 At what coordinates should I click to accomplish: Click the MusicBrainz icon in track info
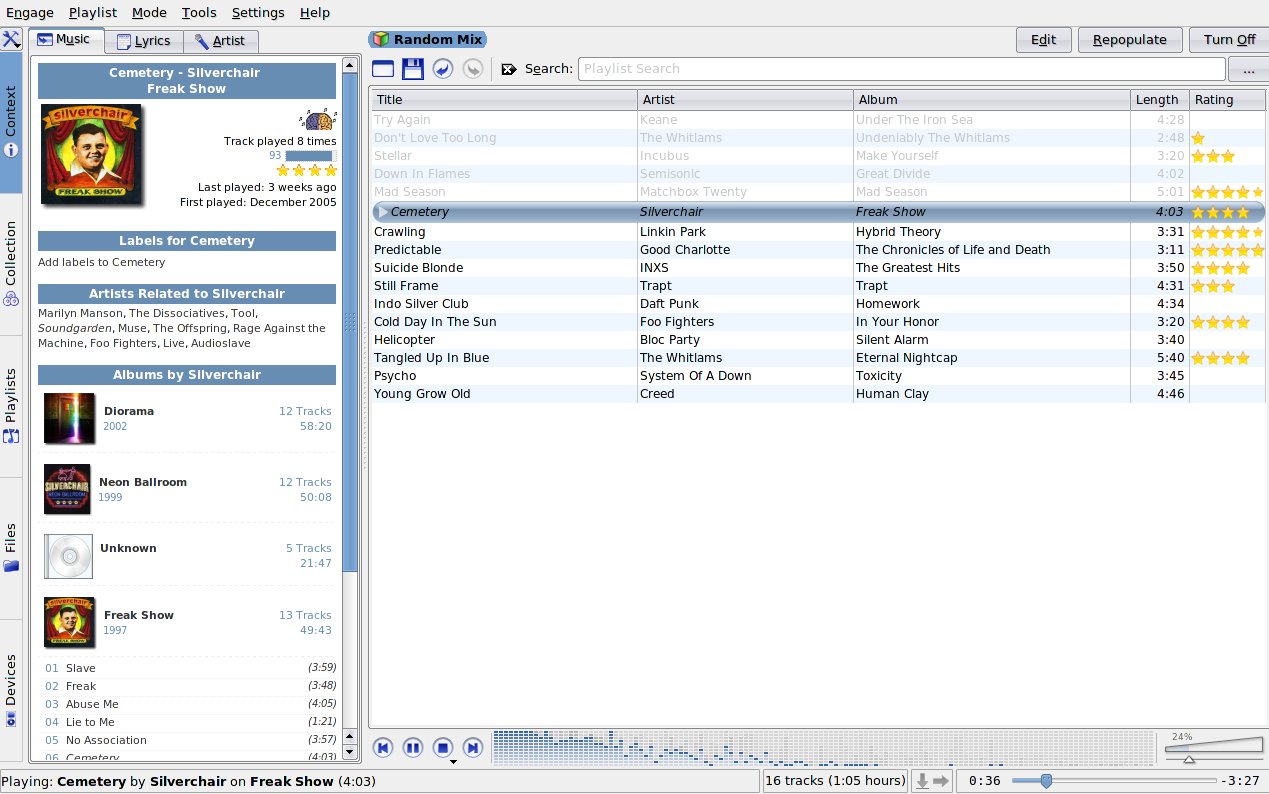[x=320, y=120]
